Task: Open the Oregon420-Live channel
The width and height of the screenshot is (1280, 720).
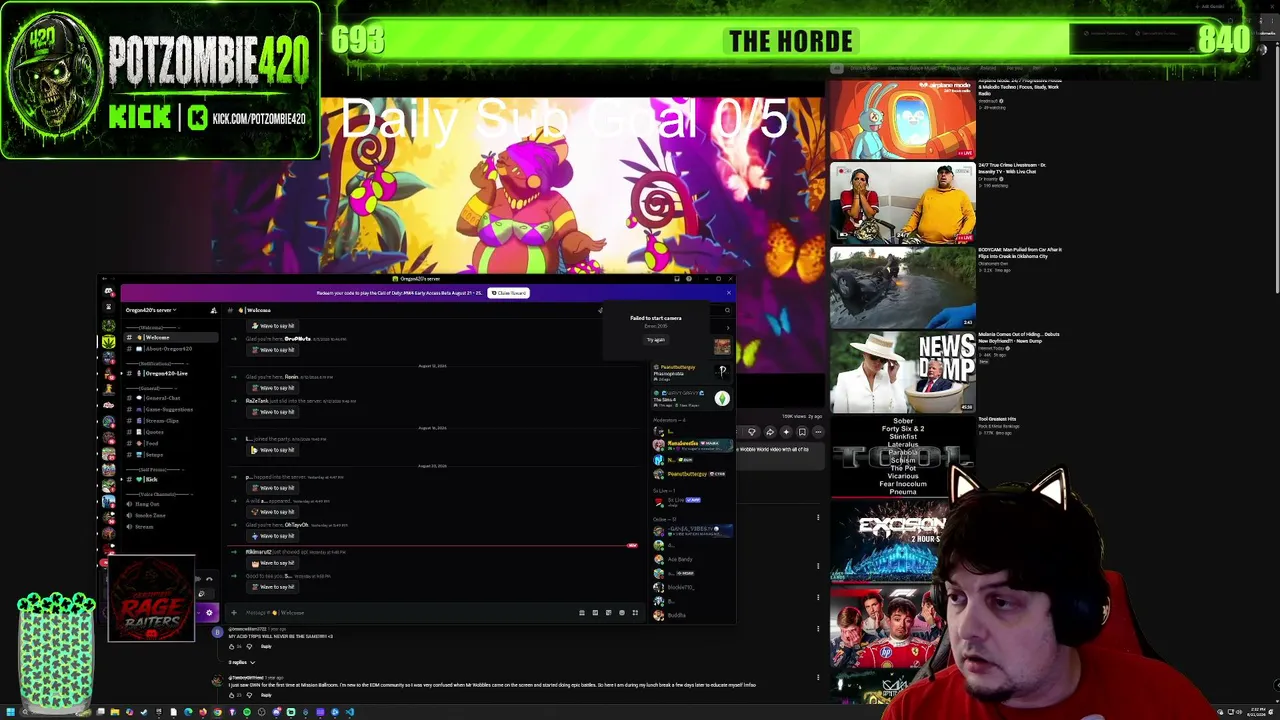Action: 169,373
